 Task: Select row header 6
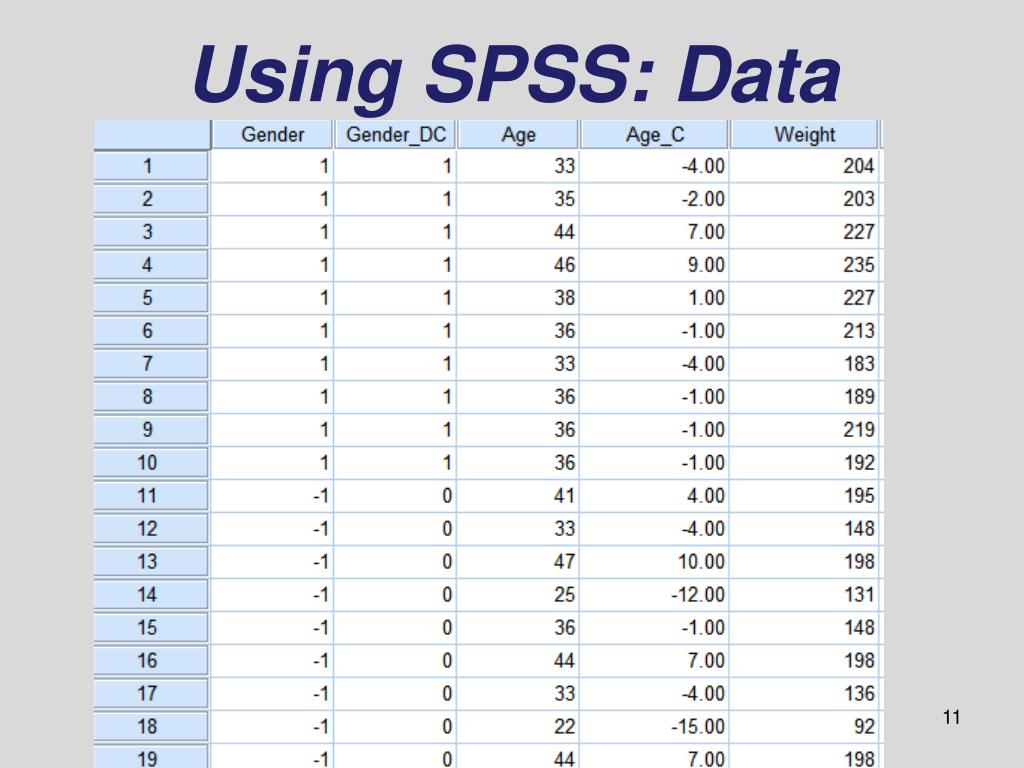(x=151, y=330)
